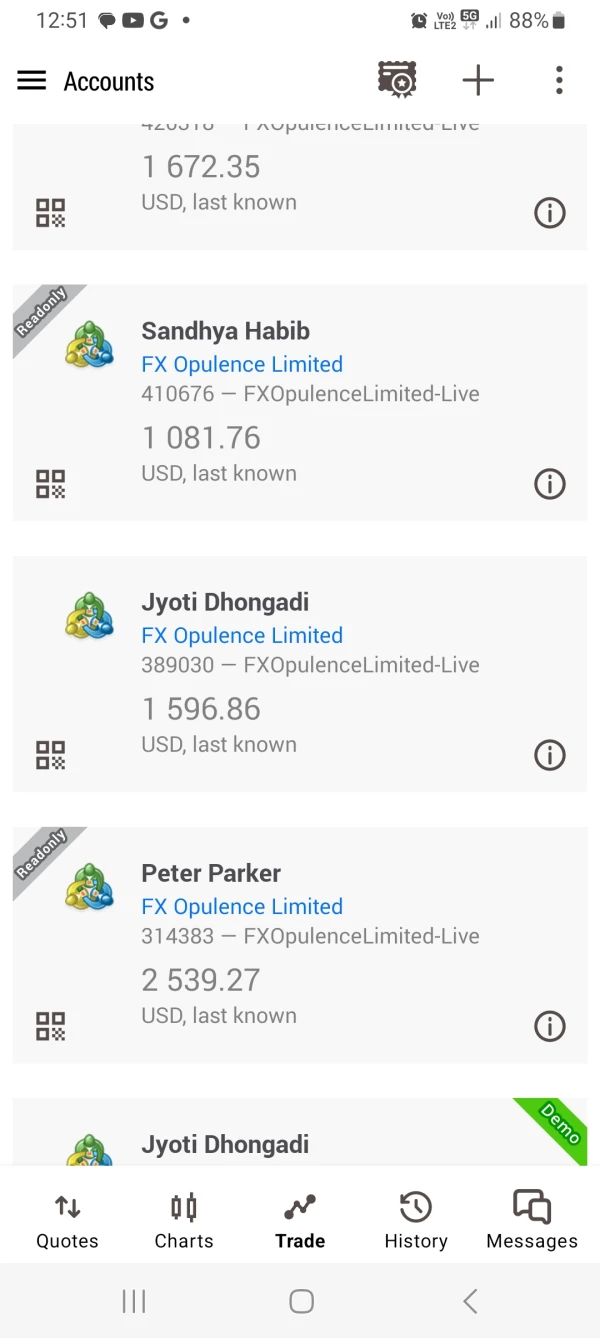Show info for Jyoti Dhongadi 389030 account

550,755
